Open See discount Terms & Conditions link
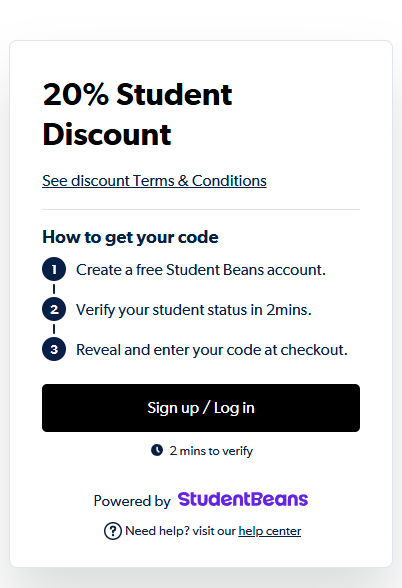Viewport: 402px width, 588px height. 154,181
